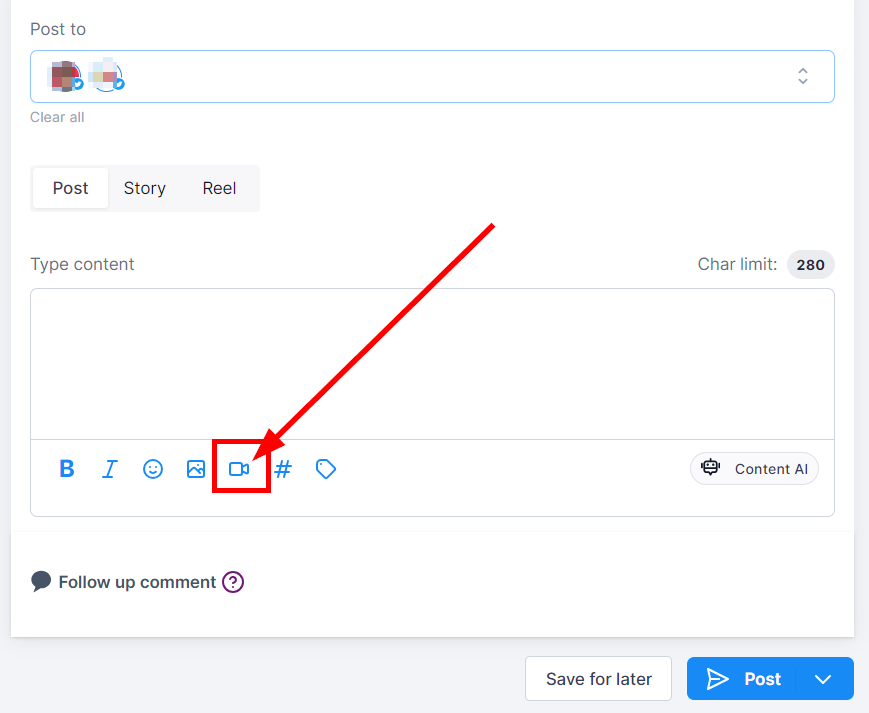Image resolution: width=869 pixels, height=713 pixels.
Task: Switch to the Post tab
Action: click(x=70, y=188)
